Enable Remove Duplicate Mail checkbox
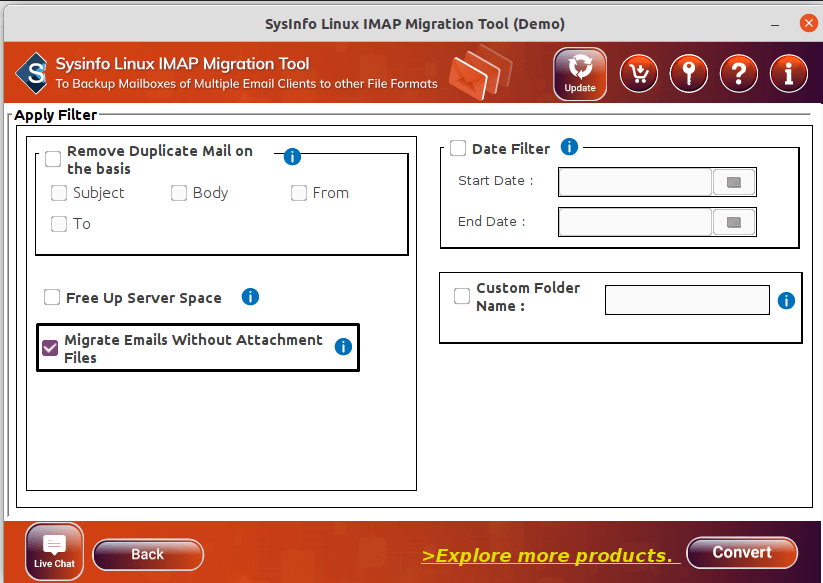Screen dimensions: 823x583 pyautogui.click(x=53, y=158)
